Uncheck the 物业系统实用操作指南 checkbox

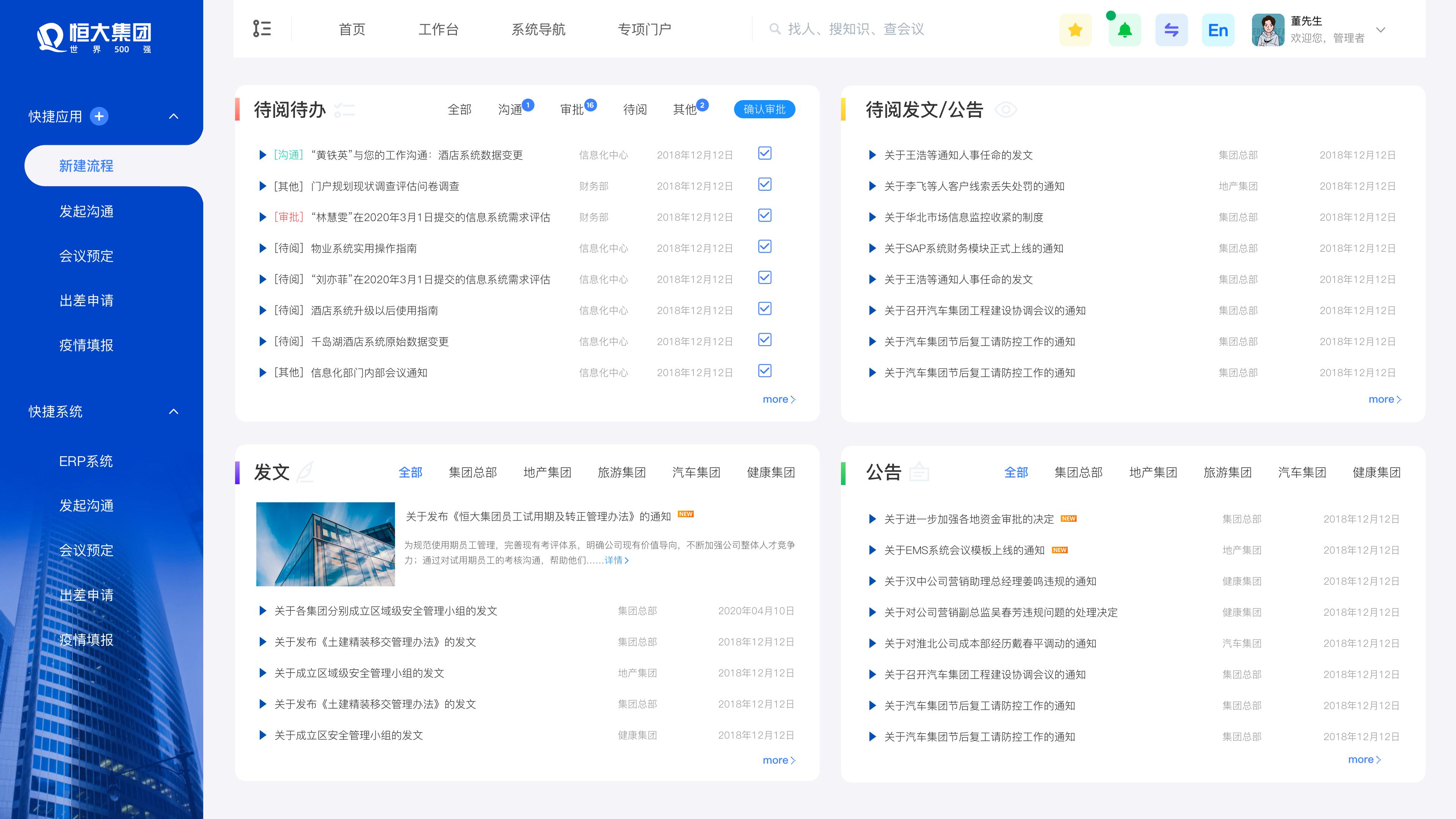(764, 247)
